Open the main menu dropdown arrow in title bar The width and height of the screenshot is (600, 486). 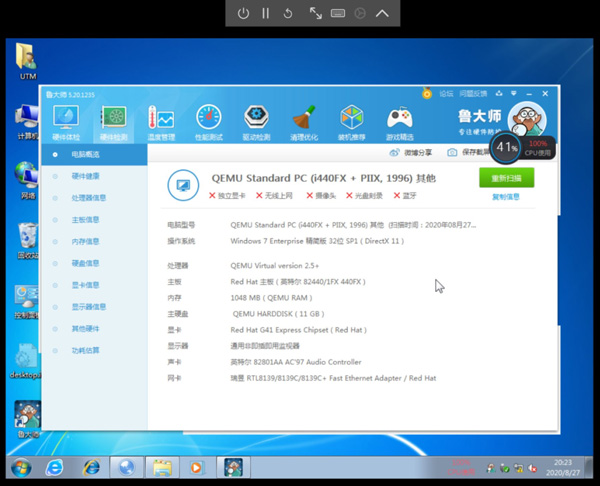pyautogui.click(x=514, y=93)
